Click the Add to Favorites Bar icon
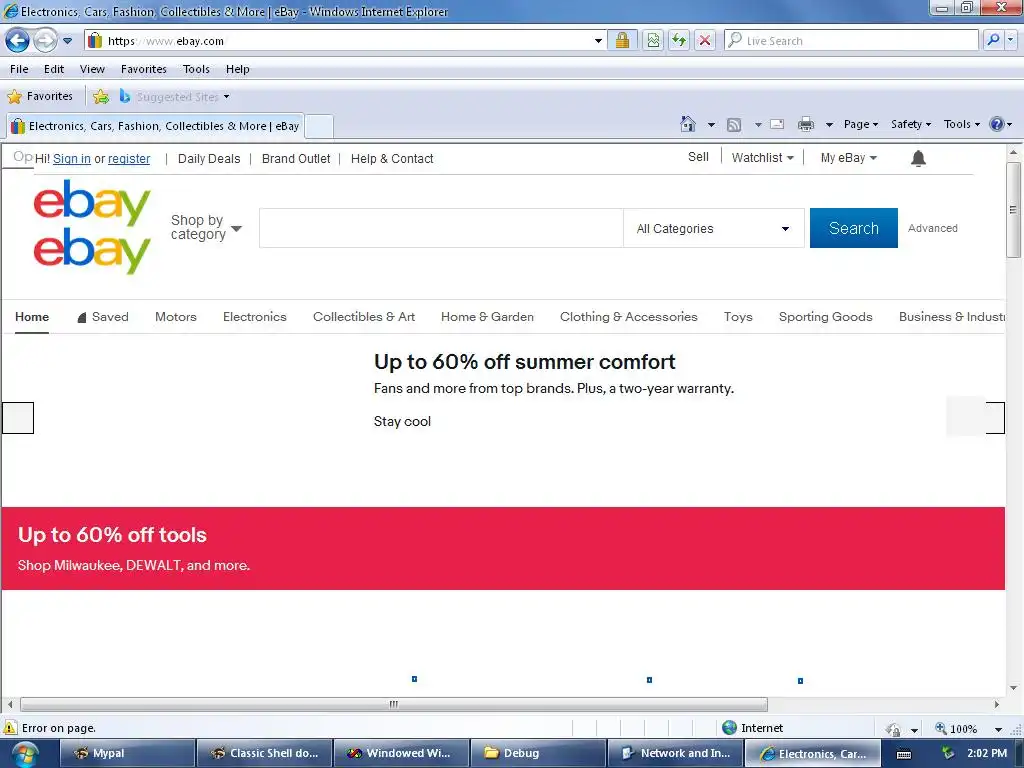The width and height of the screenshot is (1024, 768). [x=101, y=97]
